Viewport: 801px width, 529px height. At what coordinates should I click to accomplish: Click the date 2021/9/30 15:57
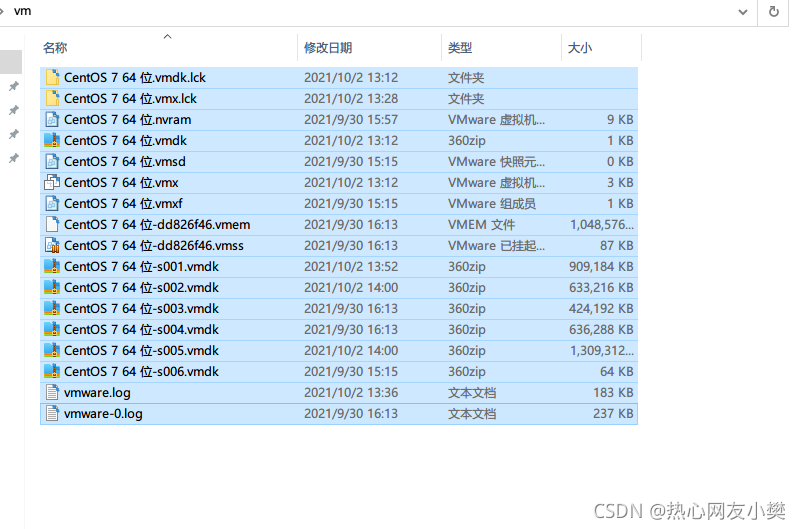click(351, 119)
